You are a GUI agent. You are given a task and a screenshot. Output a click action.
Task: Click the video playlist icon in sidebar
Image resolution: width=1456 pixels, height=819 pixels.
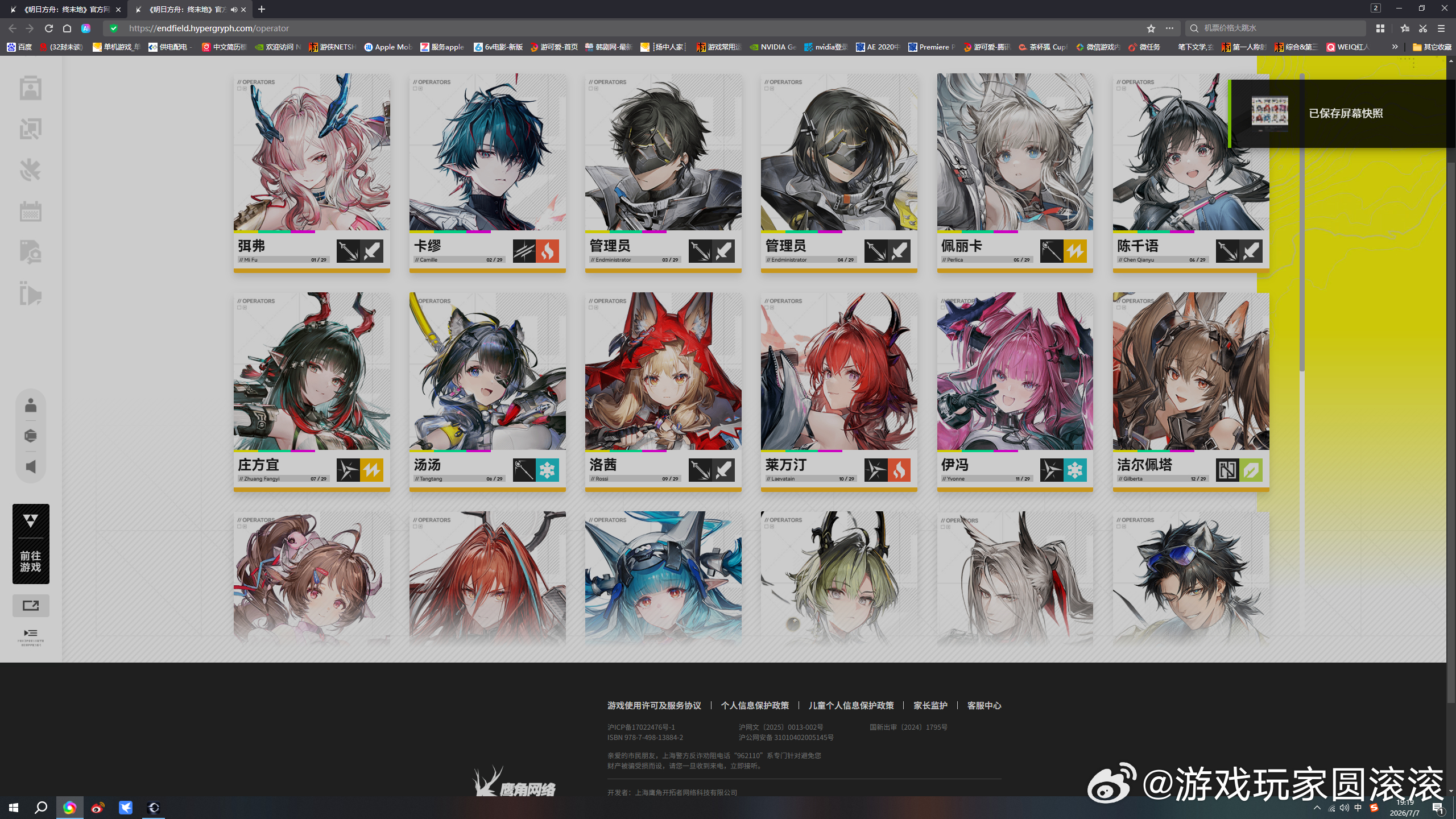[30, 293]
